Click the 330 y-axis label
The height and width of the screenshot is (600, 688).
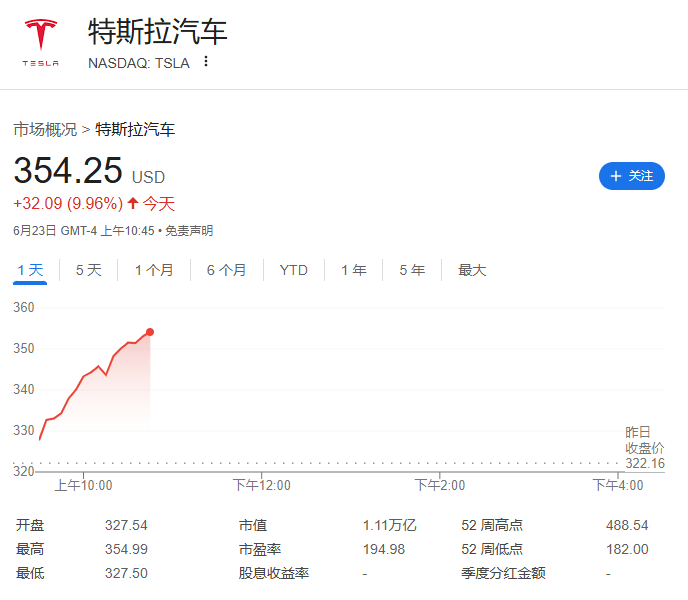pos(24,430)
